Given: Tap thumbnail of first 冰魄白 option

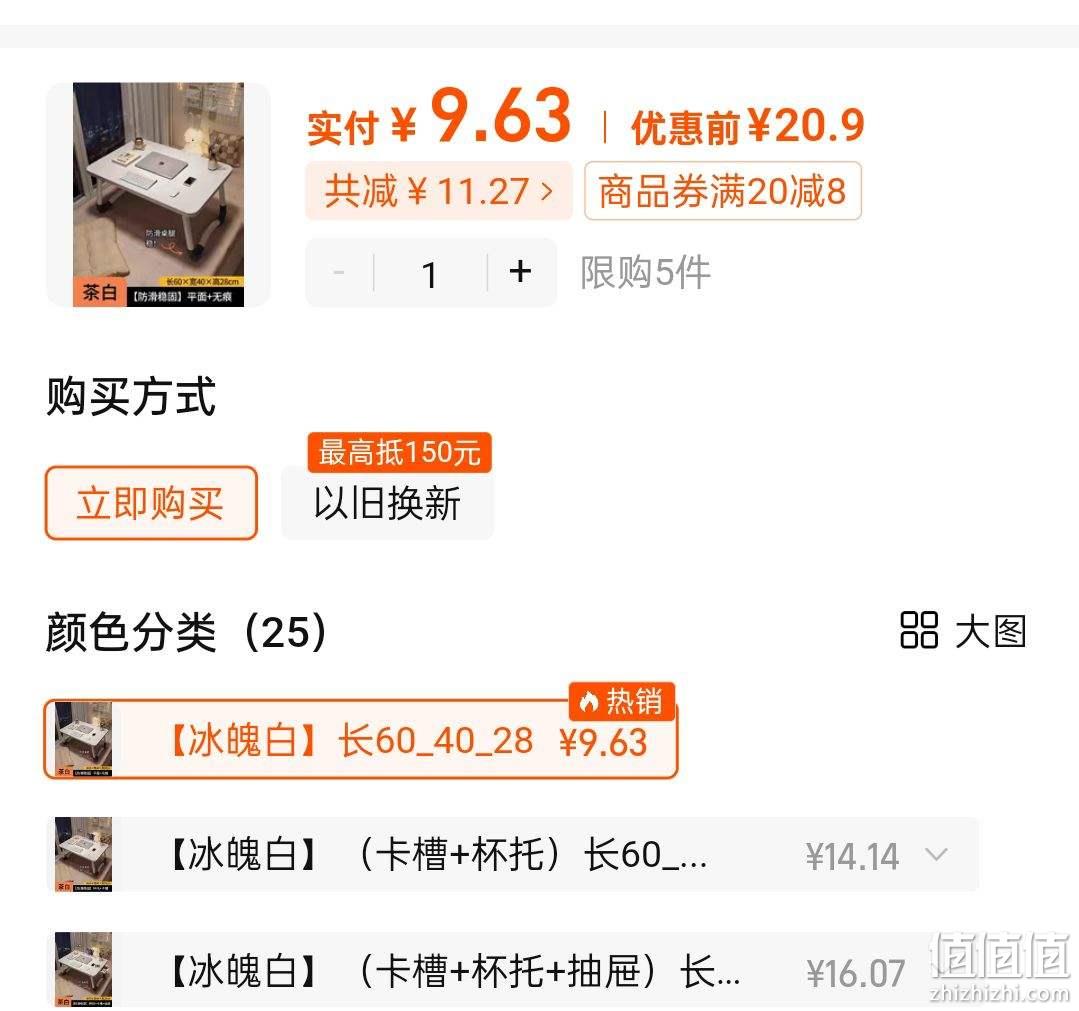Looking at the screenshot, I should (83, 739).
